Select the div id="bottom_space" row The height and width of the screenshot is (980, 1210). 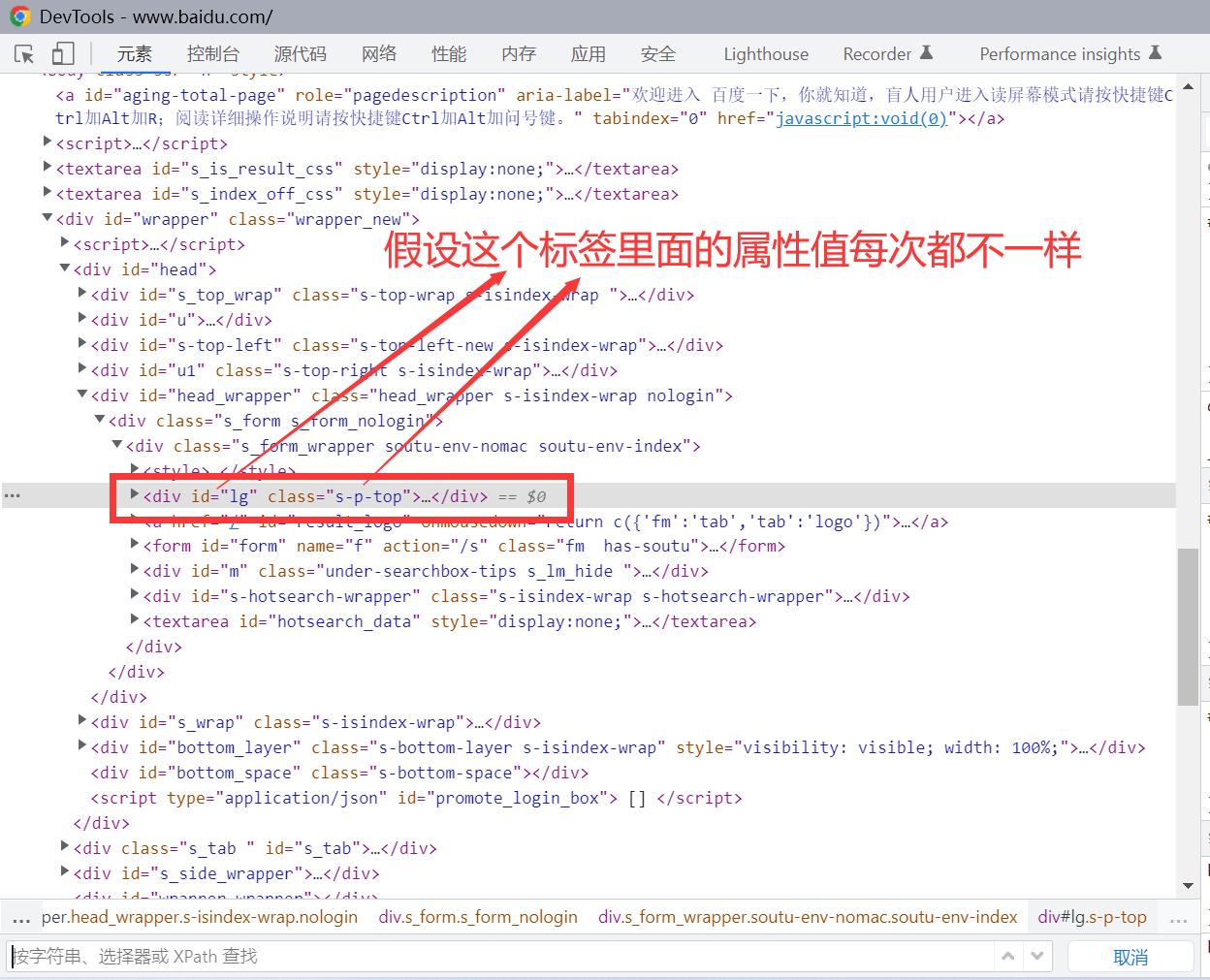pyautogui.click(x=589, y=773)
